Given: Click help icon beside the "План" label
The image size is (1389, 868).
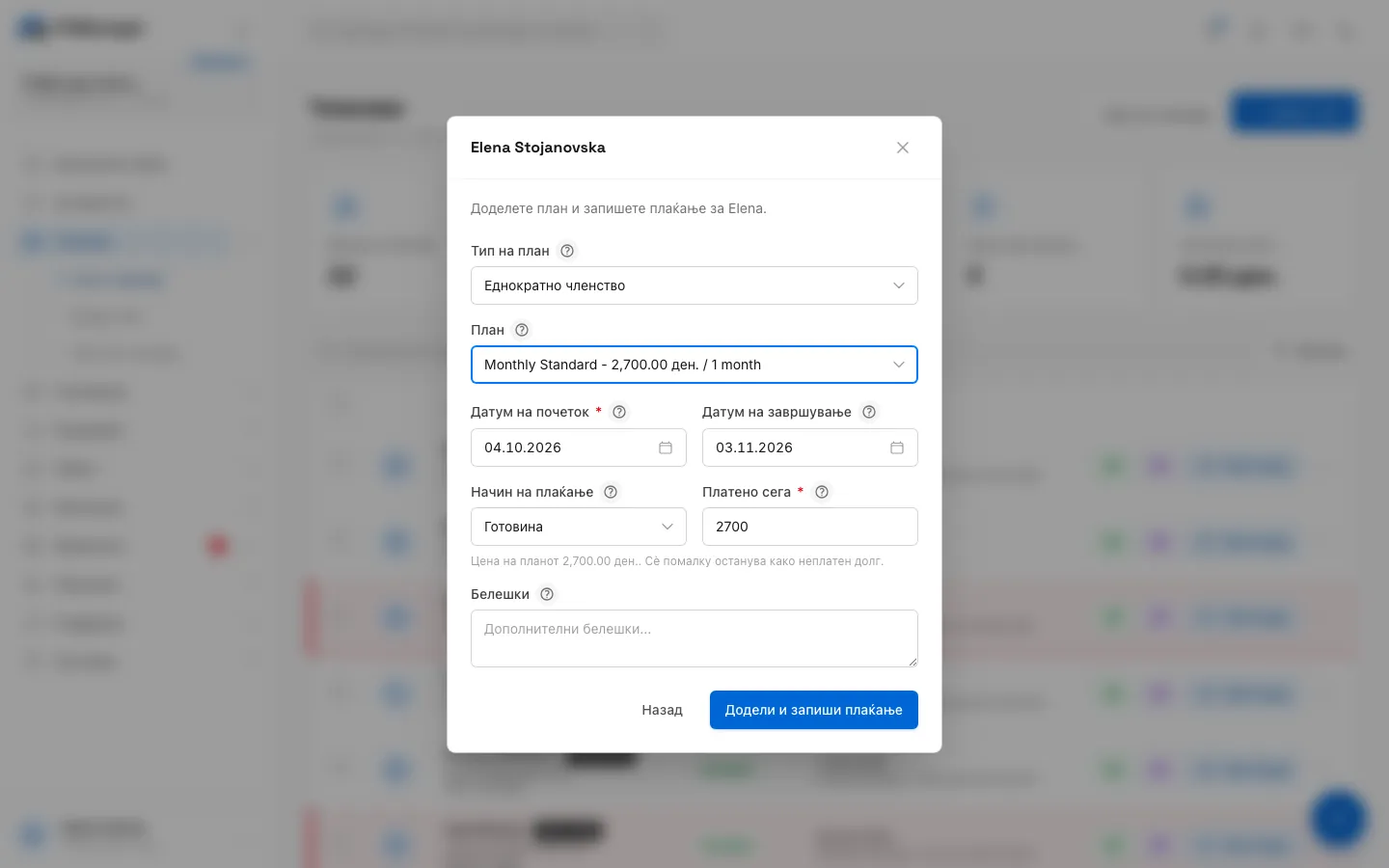Looking at the screenshot, I should 522,330.
